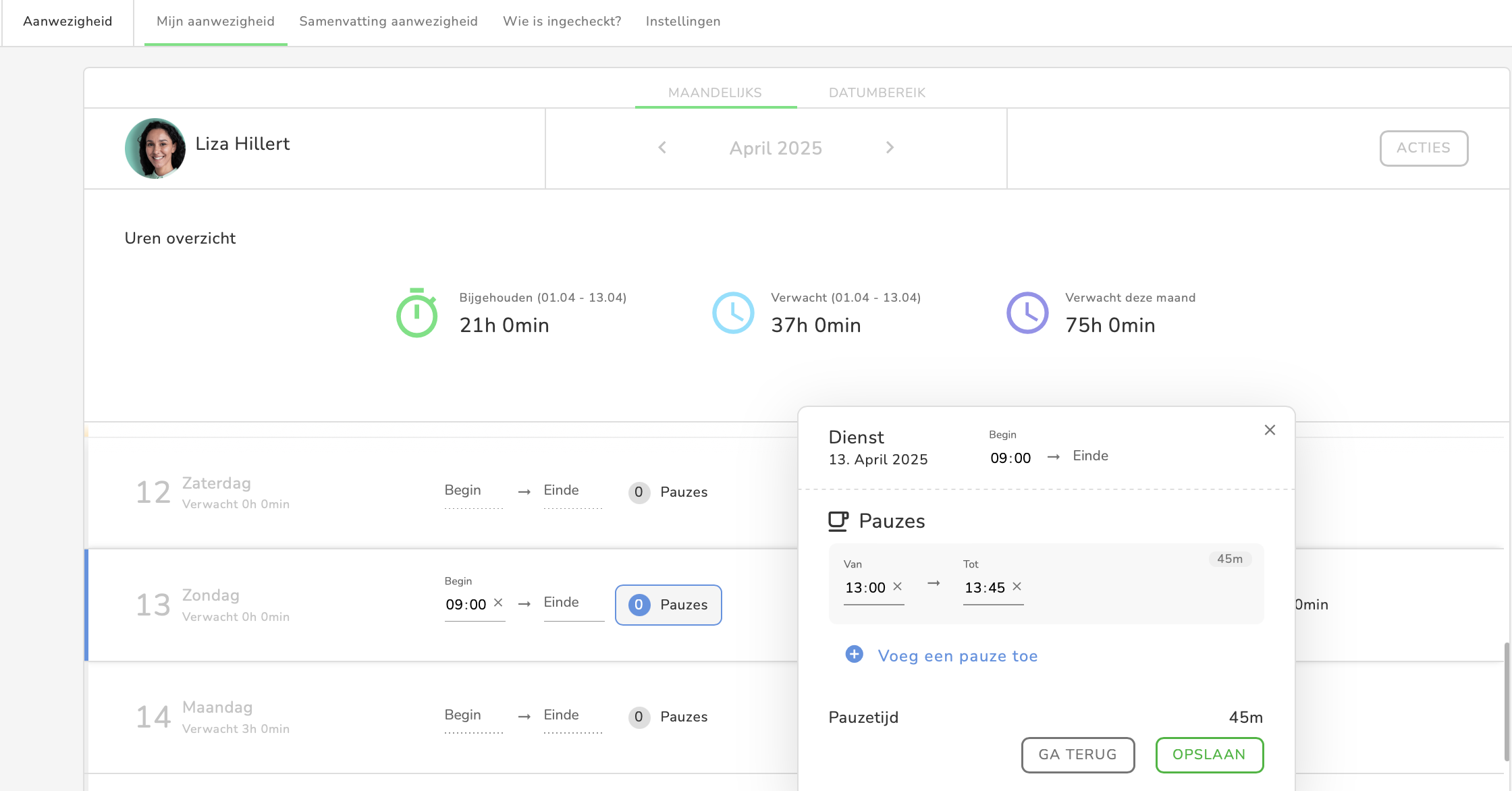Open the Pauzes button for Zondag 13

[x=668, y=605]
